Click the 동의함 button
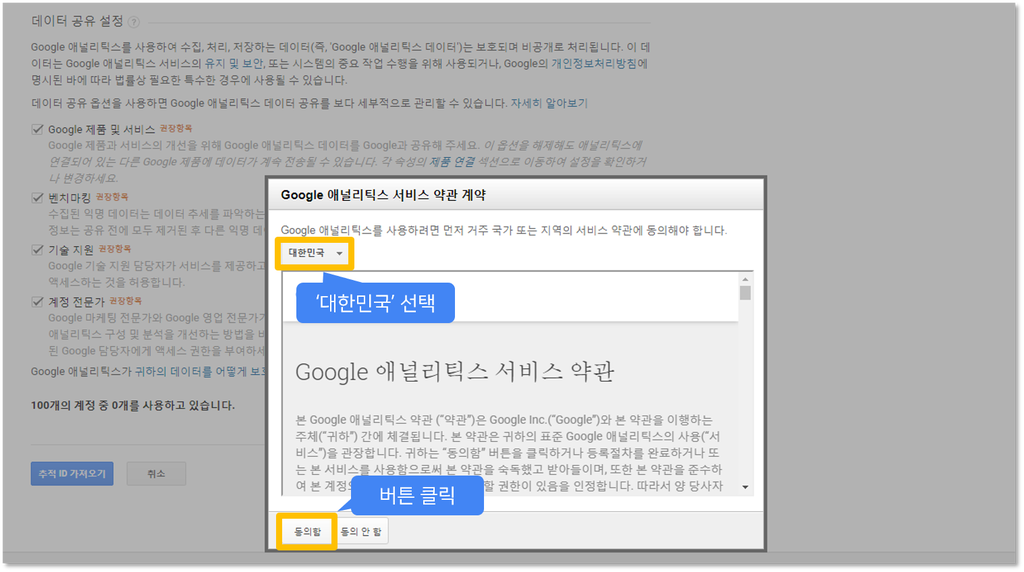Viewport: 1024px width, 572px height. coord(307,532)
